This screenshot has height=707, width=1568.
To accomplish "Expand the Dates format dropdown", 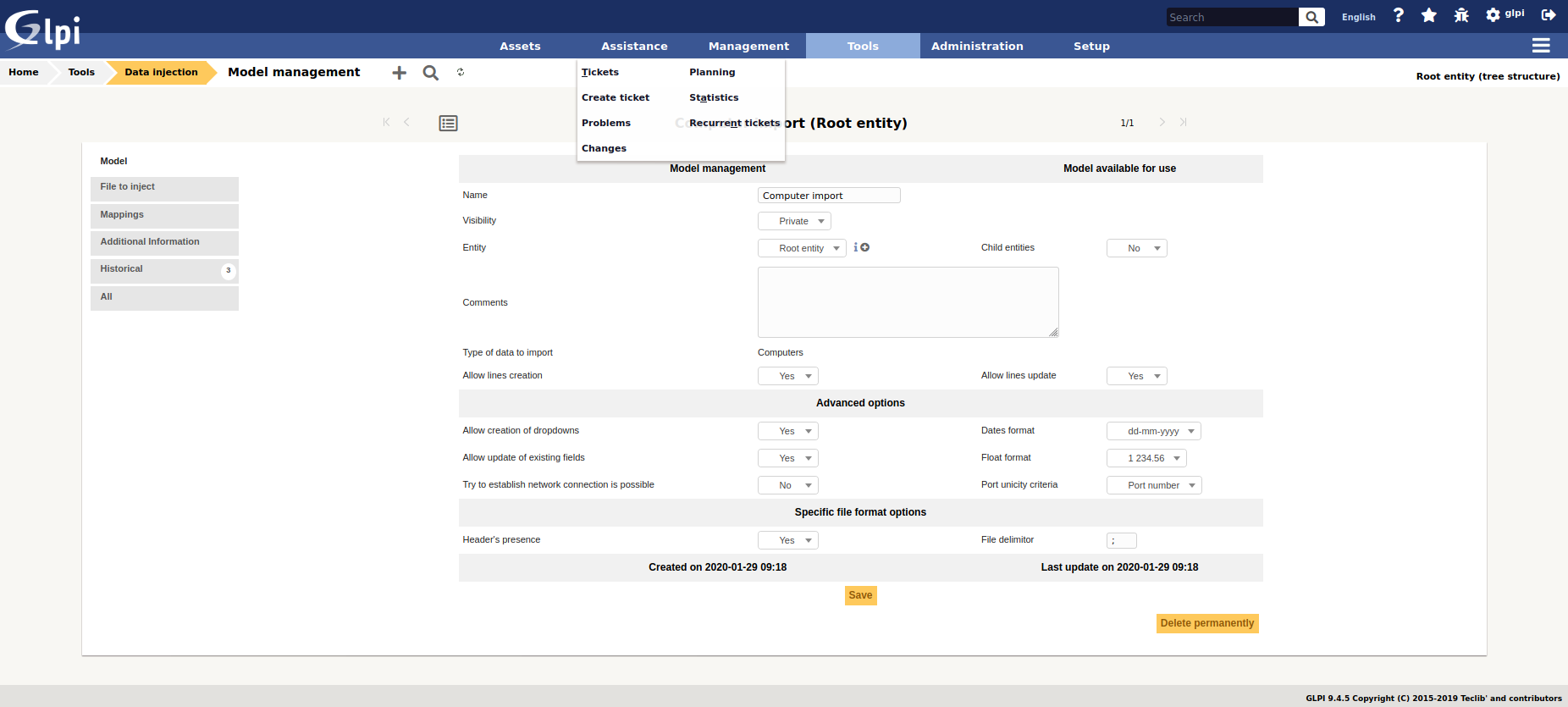I will pos(1153,431).
